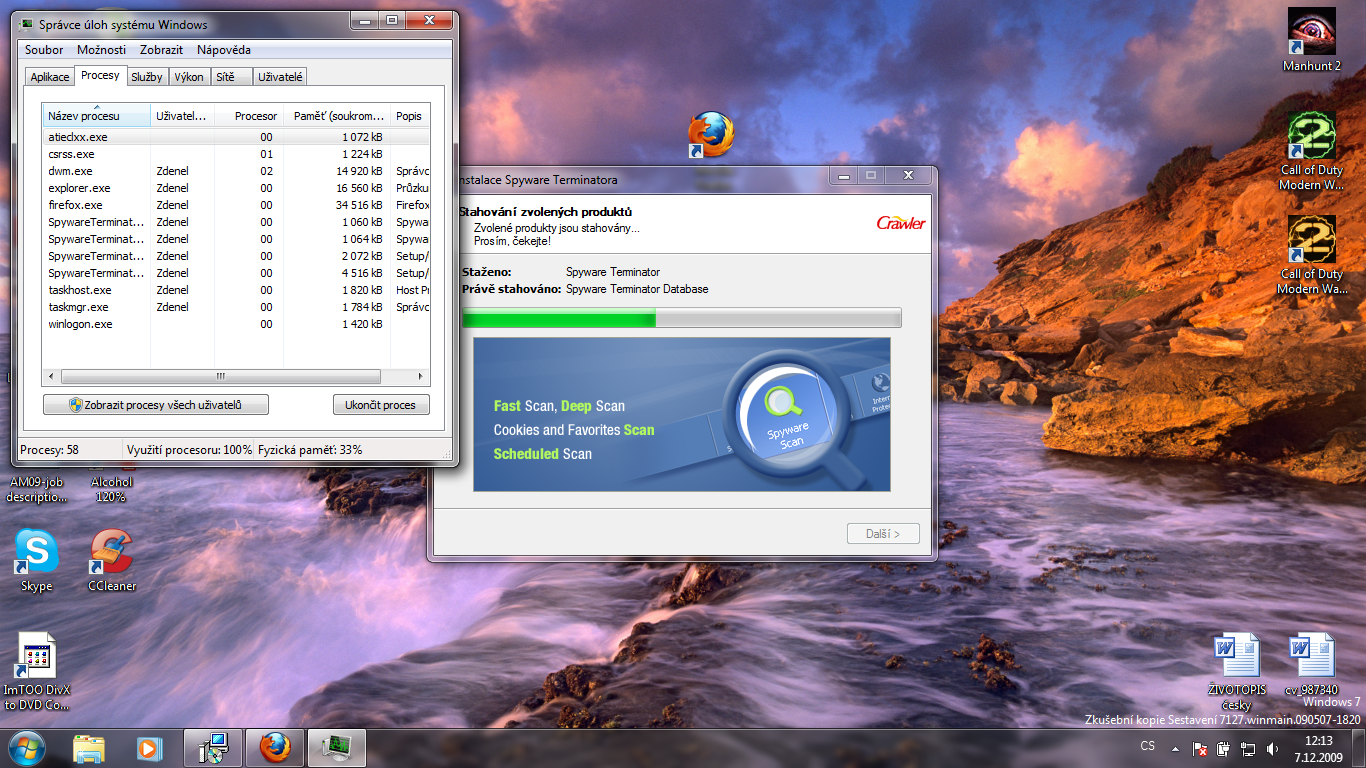
Task: Open the taskbar clock showing 12:13
Action: pyautogui.click(x=1319, y=749)
